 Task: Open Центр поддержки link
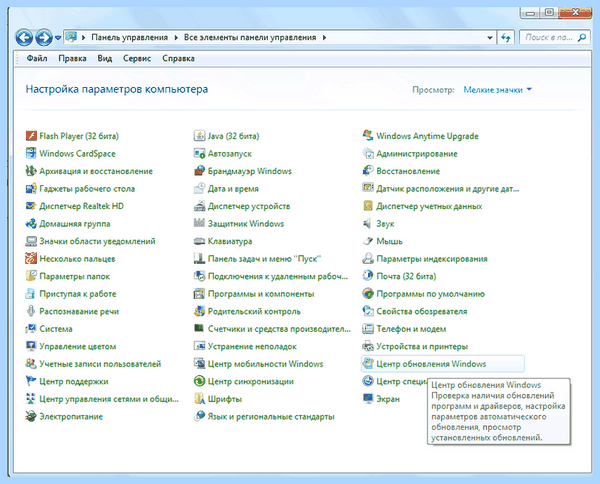(74, 381)
